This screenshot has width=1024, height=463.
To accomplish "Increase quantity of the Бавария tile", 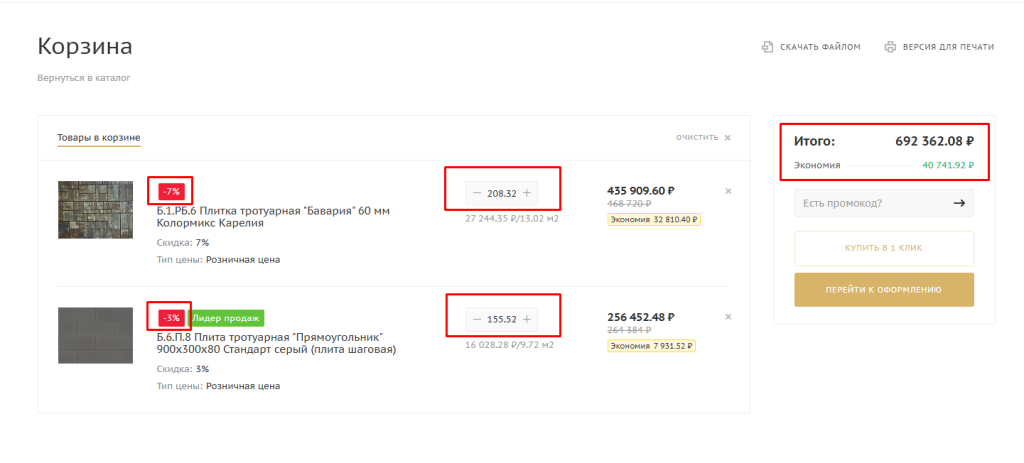I will click(527, 193).
